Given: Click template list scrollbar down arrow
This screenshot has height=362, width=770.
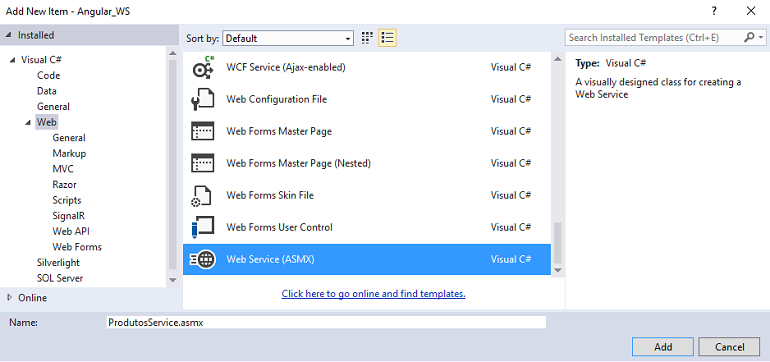Looking at the screenshot, I should coord(557,270).
